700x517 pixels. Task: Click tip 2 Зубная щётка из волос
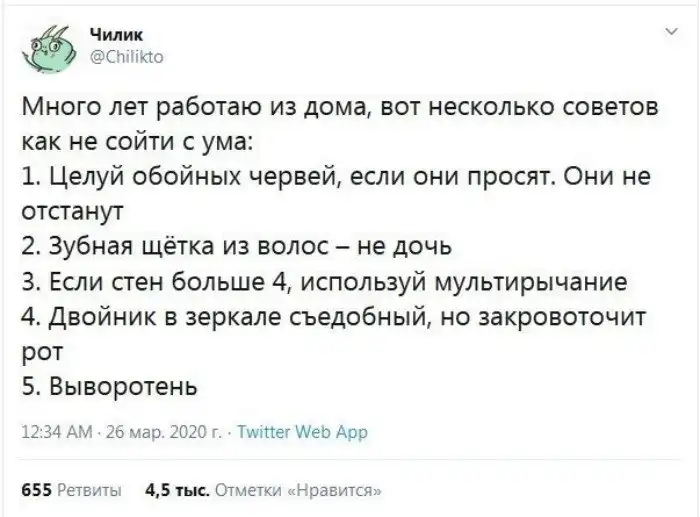click(x=237, y=243)
